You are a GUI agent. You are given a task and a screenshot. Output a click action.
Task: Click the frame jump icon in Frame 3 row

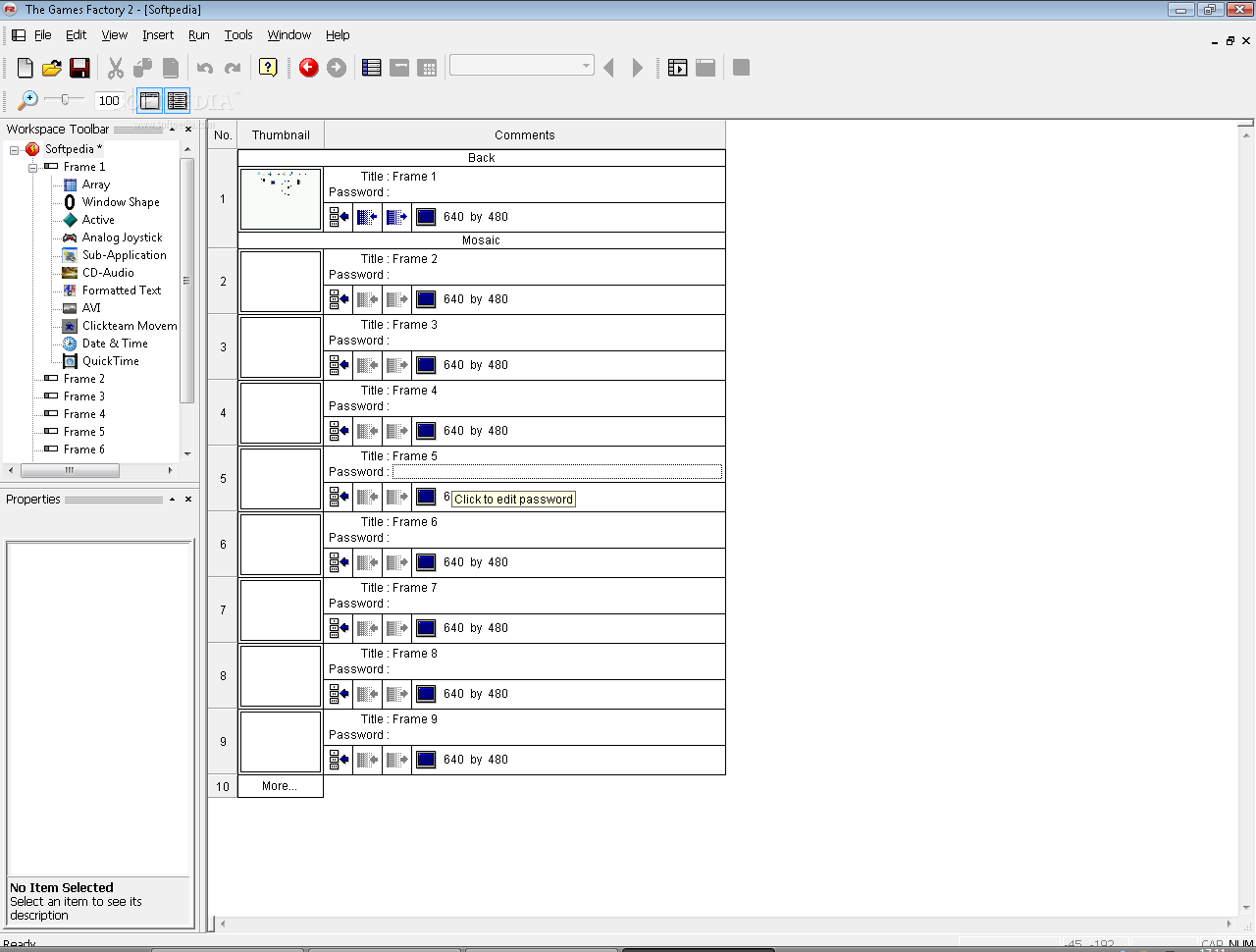(x=339, y=365)
